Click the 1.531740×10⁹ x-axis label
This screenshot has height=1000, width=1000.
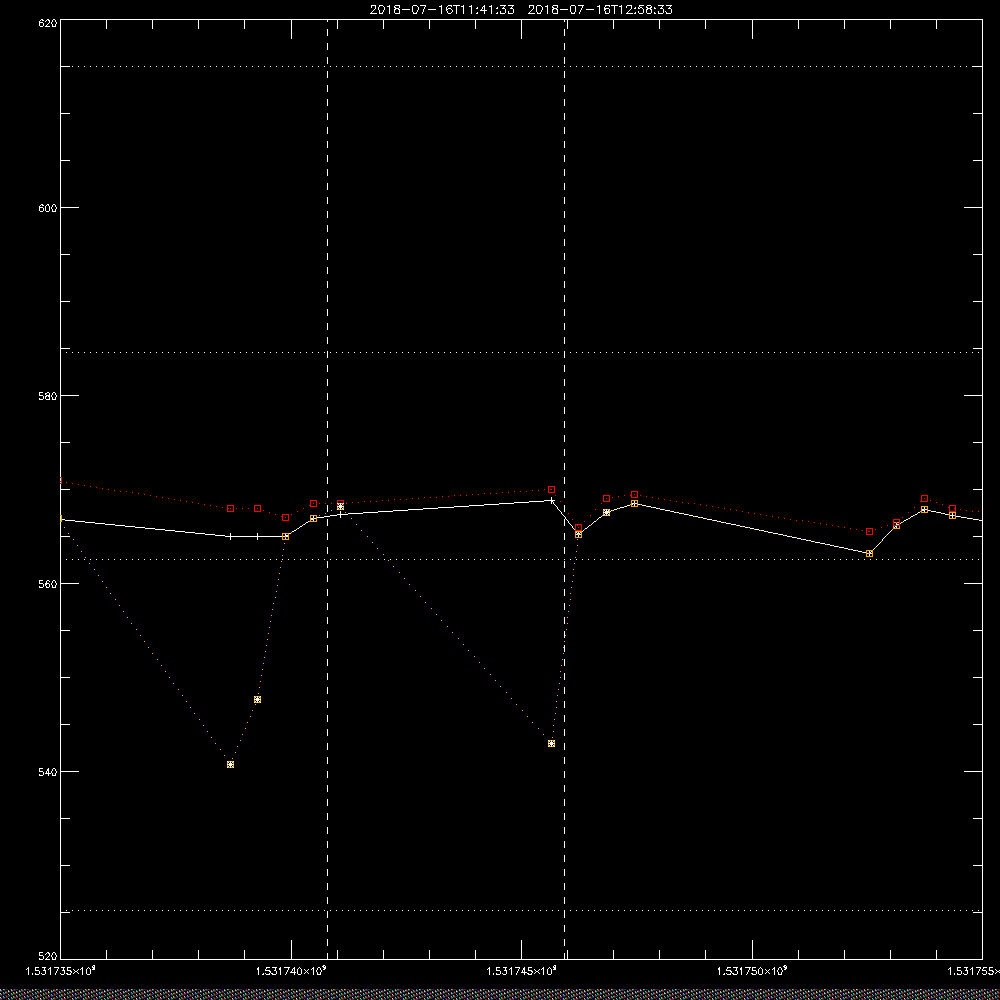click(x=291, y=971)
